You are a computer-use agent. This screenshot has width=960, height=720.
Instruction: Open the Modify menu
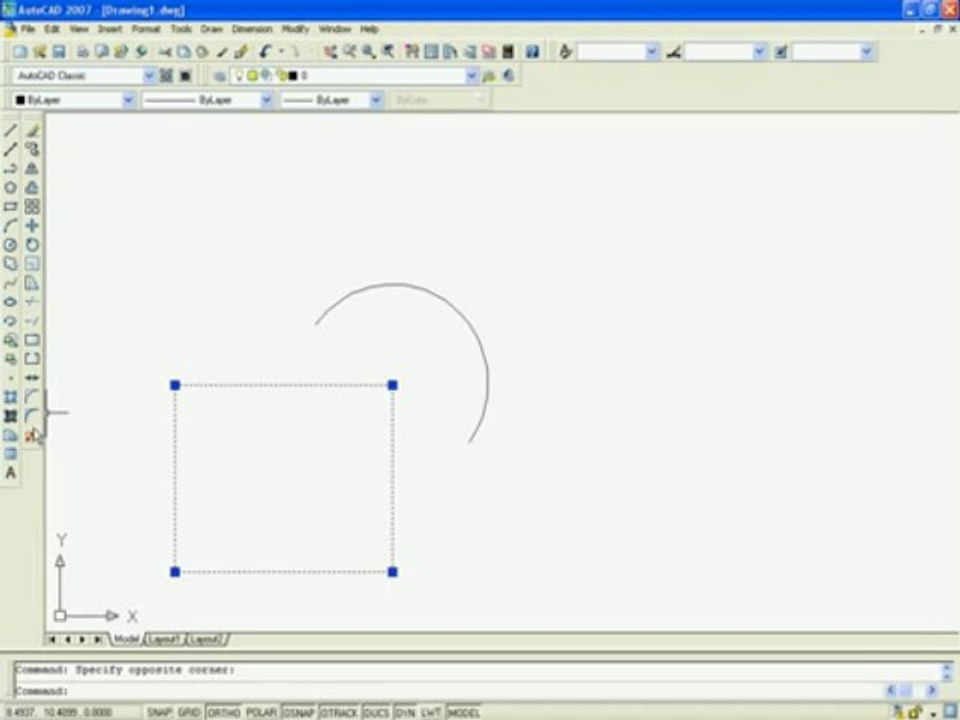pyautogui.click(x=295, y=29)
